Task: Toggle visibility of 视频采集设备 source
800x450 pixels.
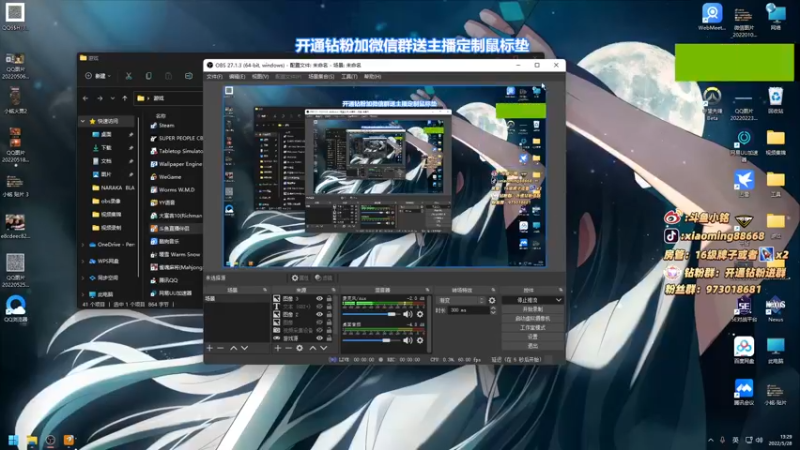Action: (319, 331)
